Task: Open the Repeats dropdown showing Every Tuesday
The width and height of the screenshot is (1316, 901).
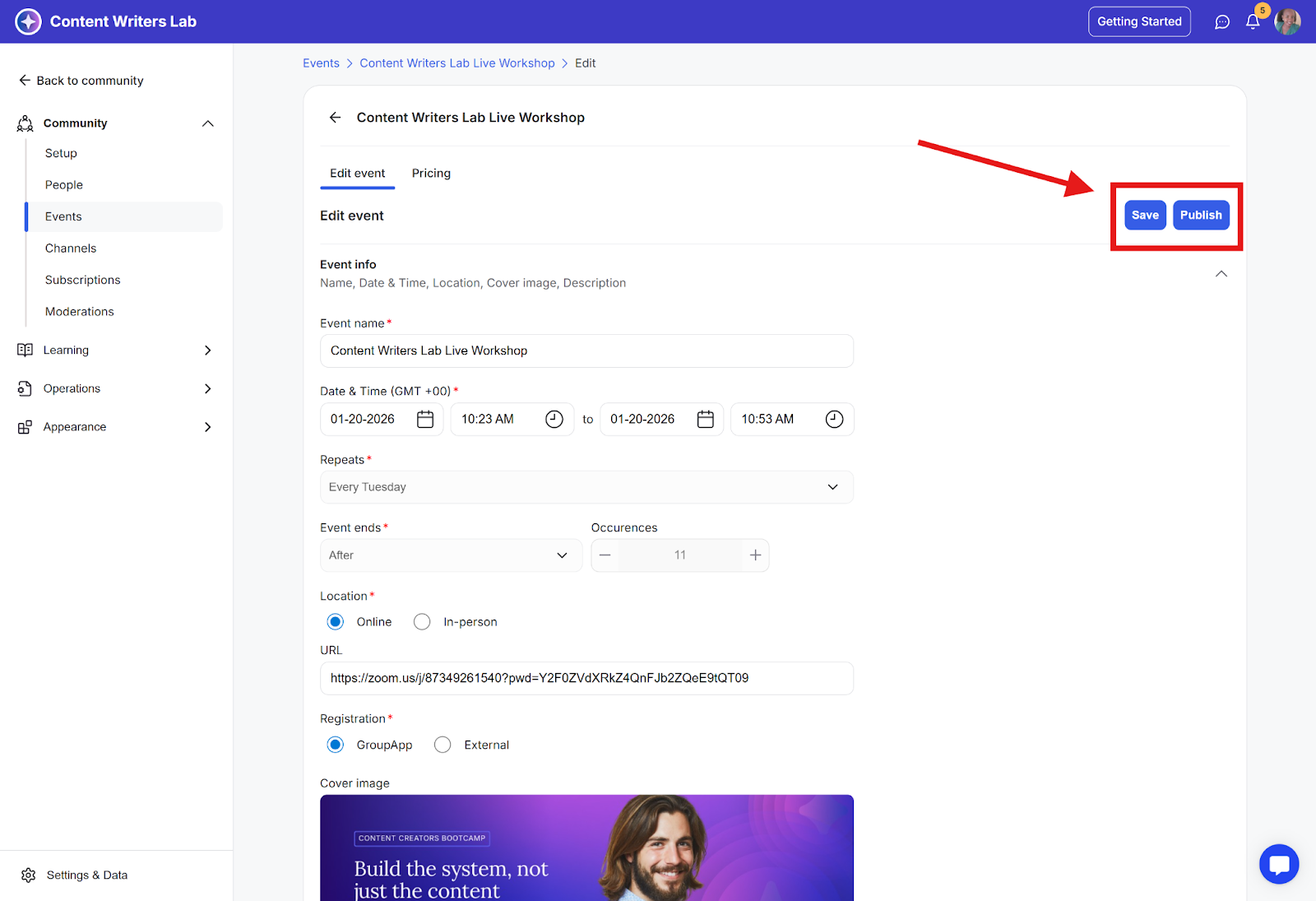Action: point(586,487)
